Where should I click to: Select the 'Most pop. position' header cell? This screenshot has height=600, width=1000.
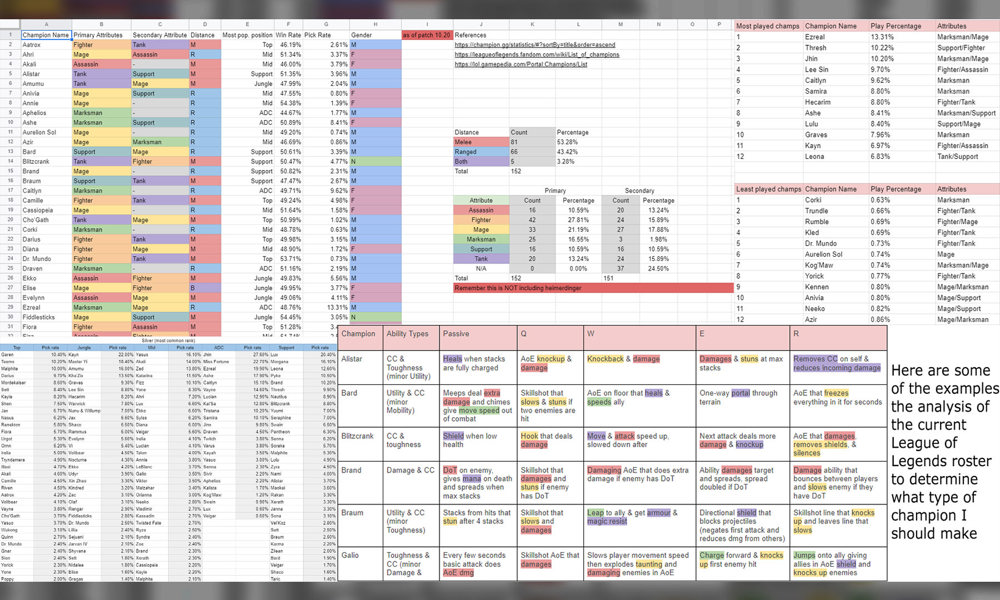(x=247, y=35)
